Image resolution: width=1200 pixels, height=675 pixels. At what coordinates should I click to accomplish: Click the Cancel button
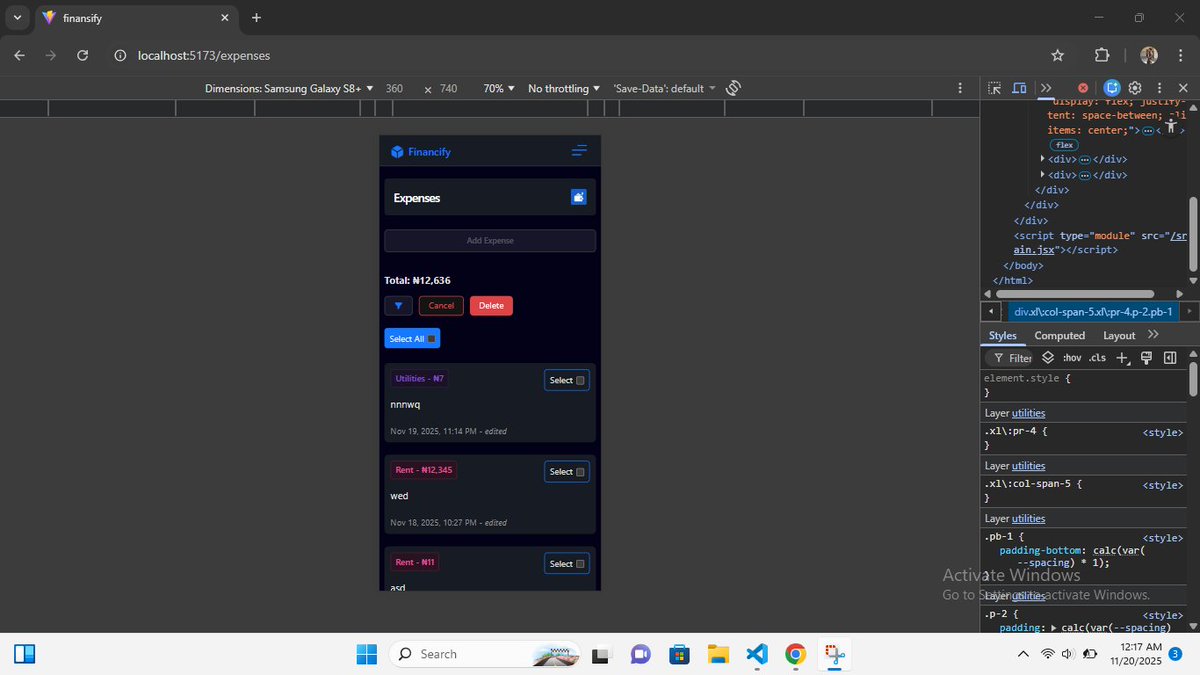click(441, 306)
